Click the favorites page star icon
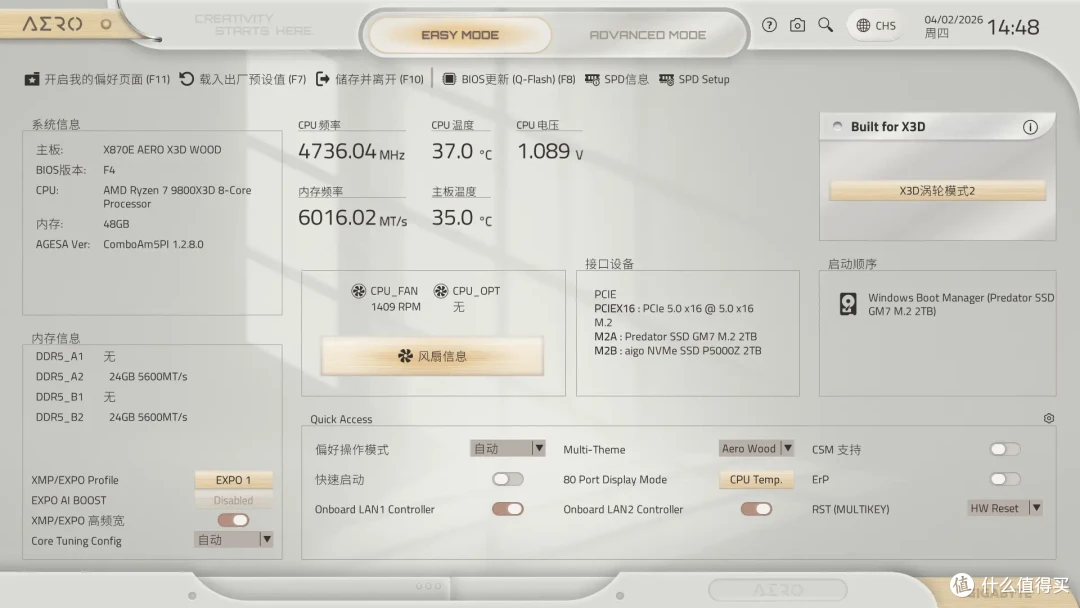 (x=32, y=79)
